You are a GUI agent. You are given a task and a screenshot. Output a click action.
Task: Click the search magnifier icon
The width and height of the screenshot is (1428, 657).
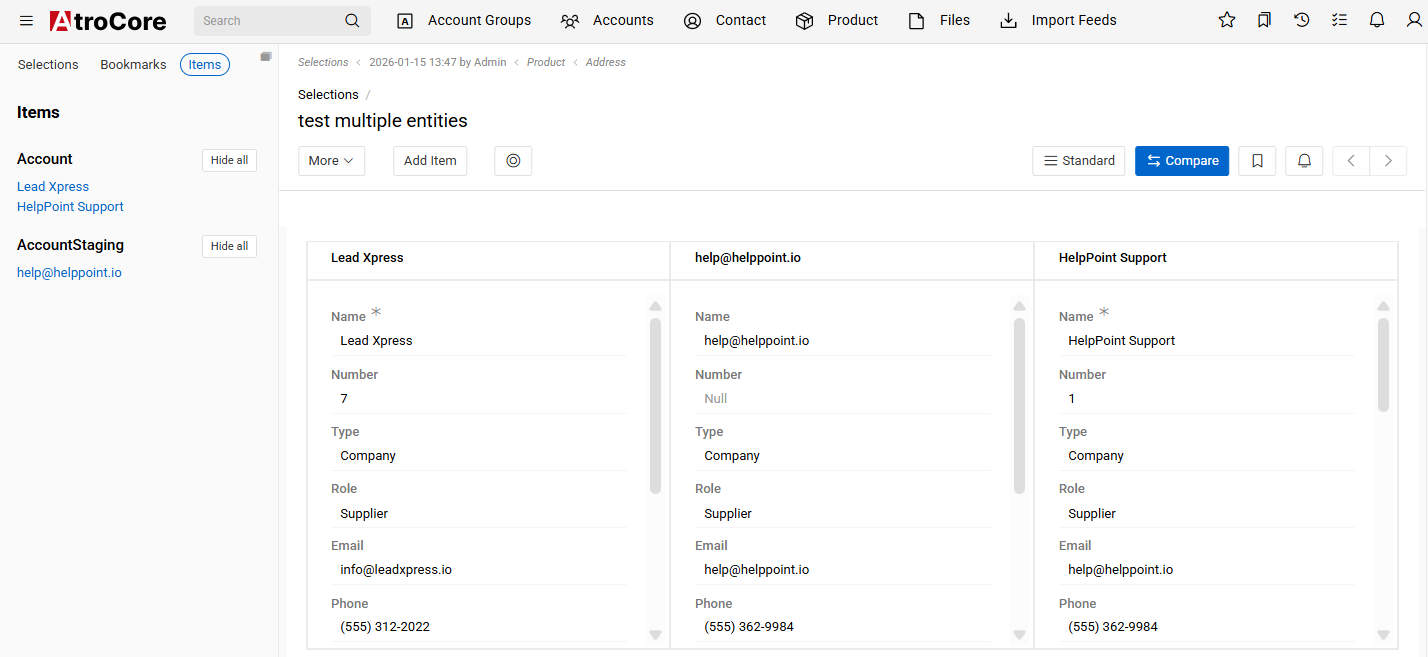pos(352,21)
